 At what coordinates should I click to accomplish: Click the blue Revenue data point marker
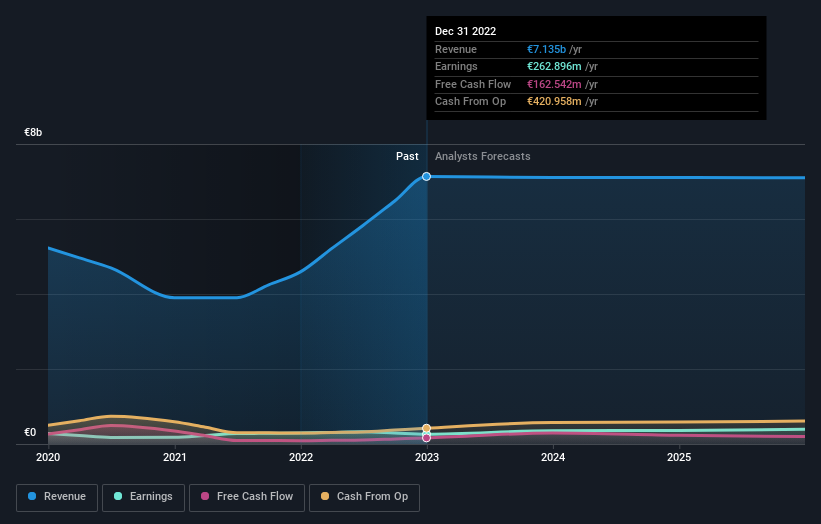426,176
